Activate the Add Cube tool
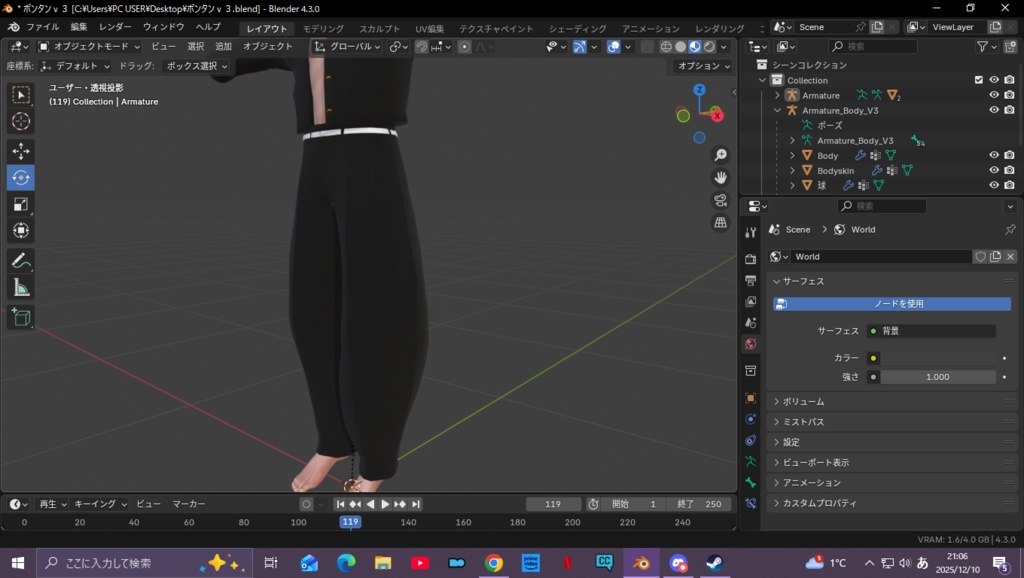Viewport: 1024px width, 578px height. coord(20,317)
